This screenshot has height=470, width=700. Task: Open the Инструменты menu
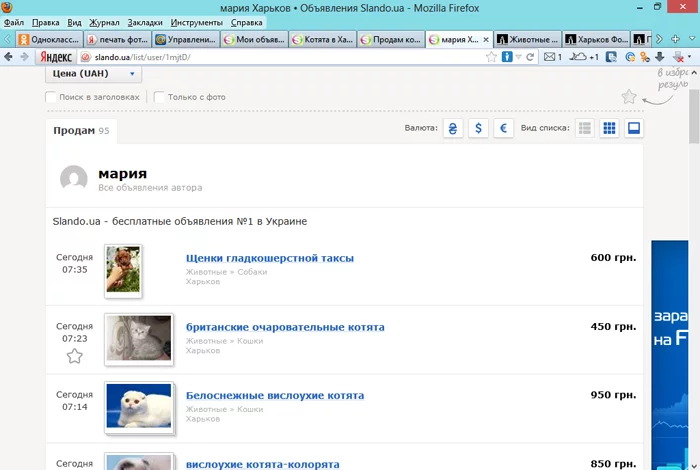(x=196, y=21)
